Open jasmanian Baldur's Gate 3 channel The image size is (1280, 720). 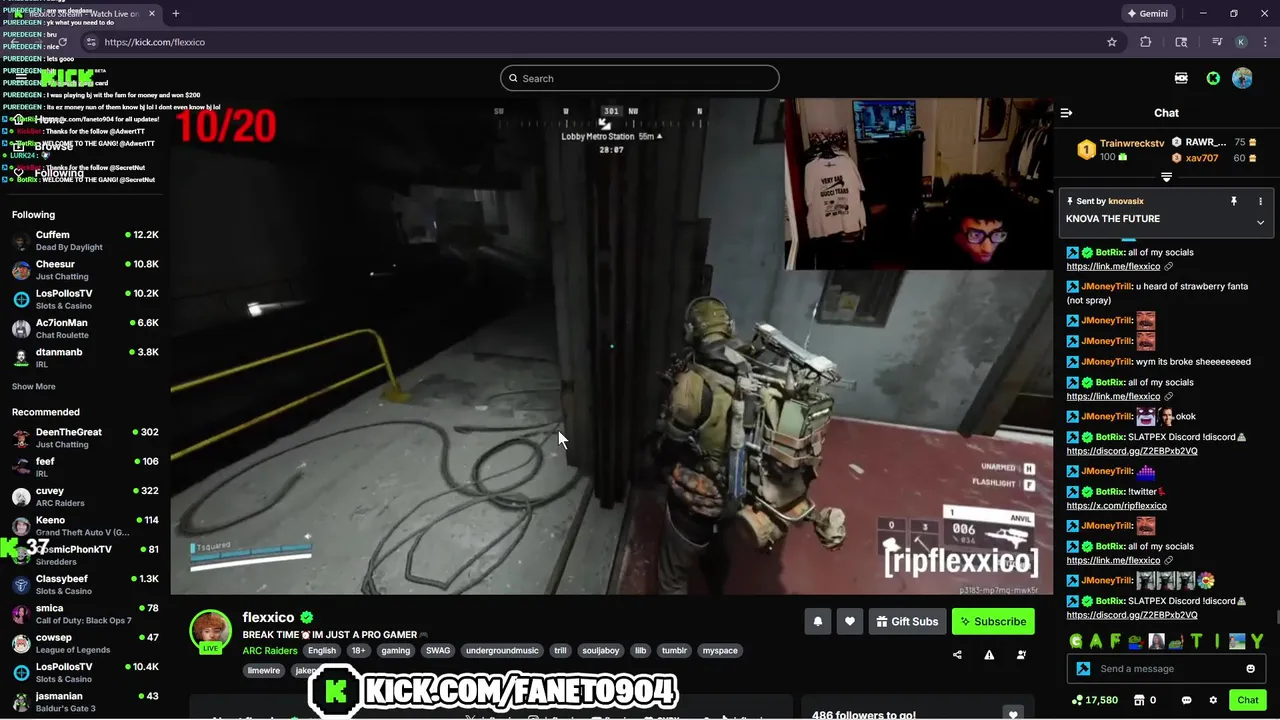pyautogui.click(x=85, y=702)
